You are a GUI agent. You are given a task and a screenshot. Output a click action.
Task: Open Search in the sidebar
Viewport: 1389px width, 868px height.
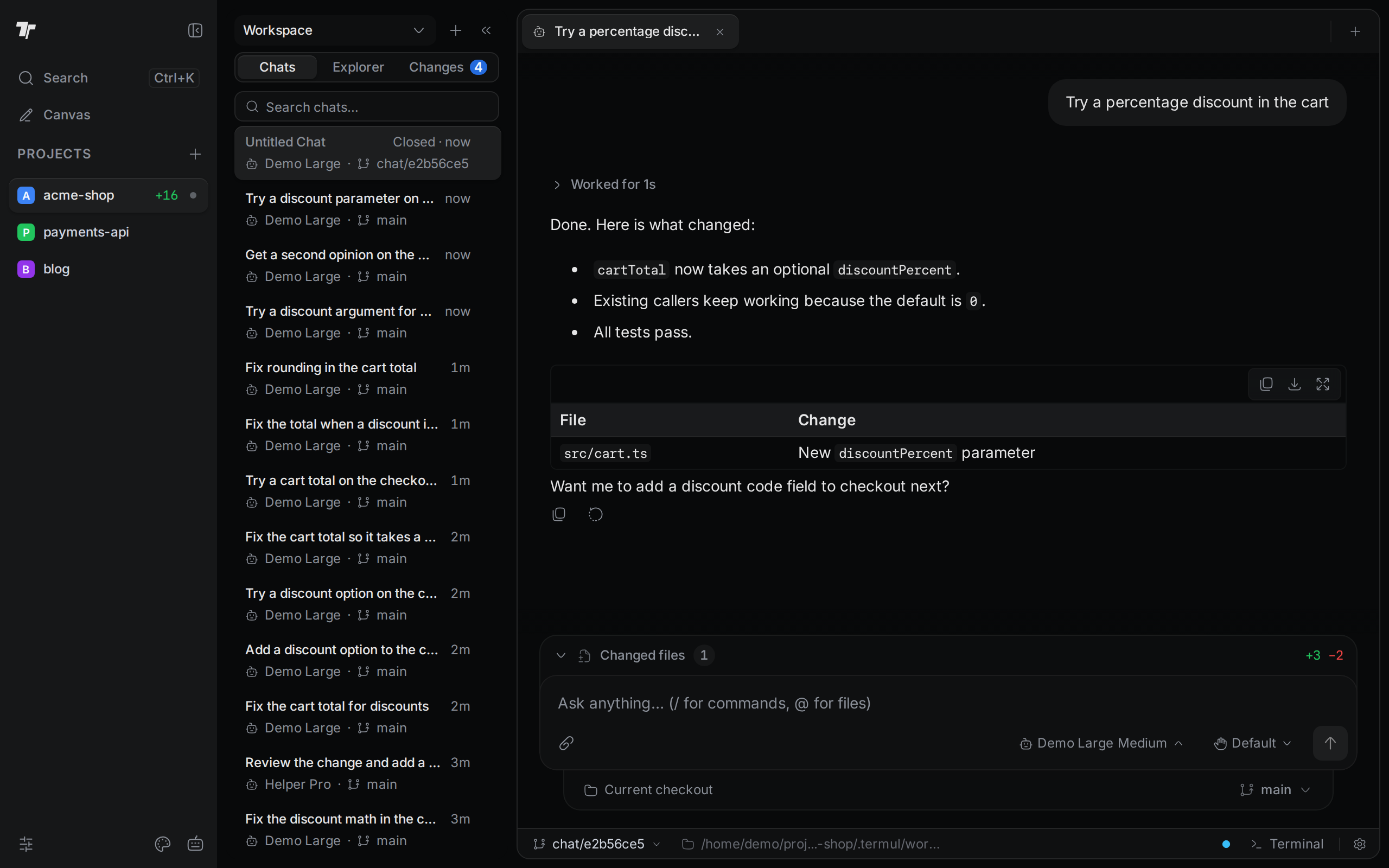tap(109, 78)
